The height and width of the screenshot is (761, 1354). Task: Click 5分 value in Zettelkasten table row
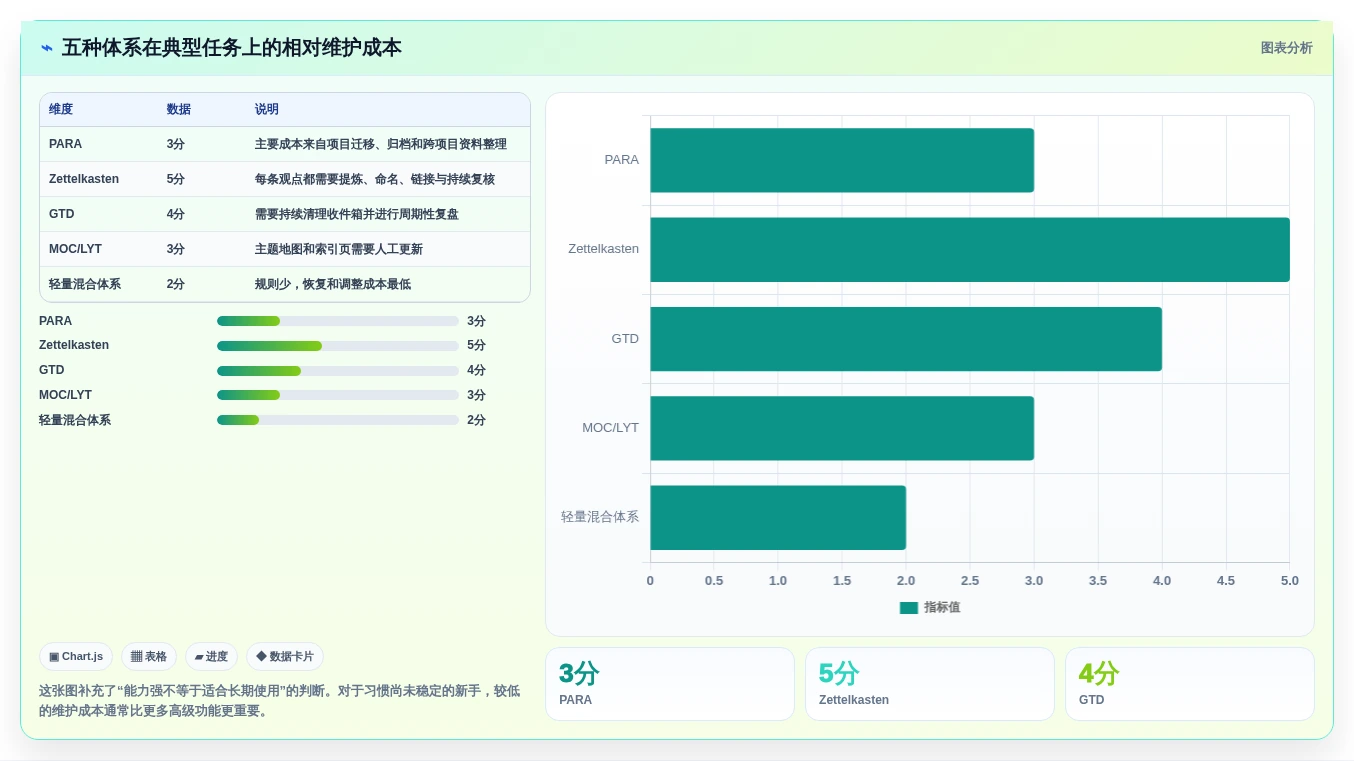coord(176,179)
